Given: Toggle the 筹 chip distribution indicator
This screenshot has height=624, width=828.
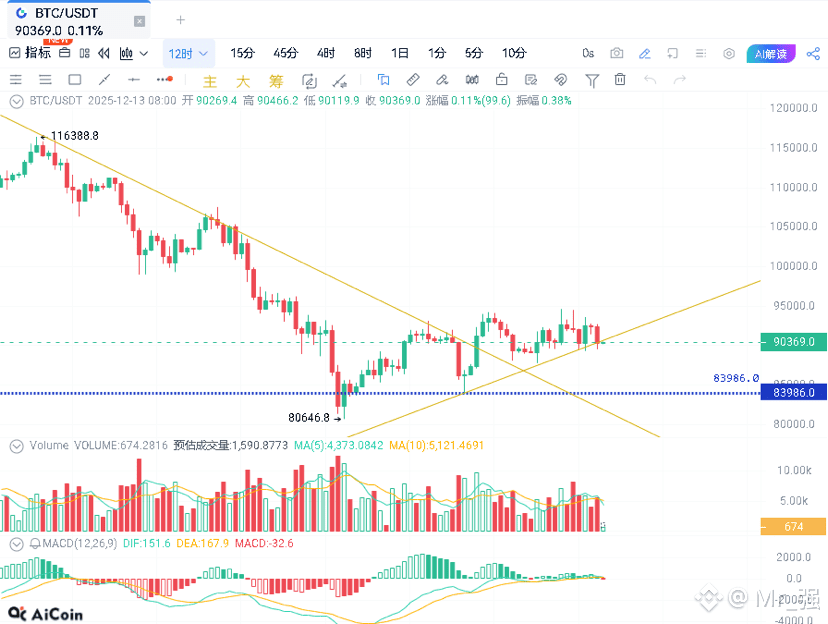Looking at the screenshot, I should 276,81.
